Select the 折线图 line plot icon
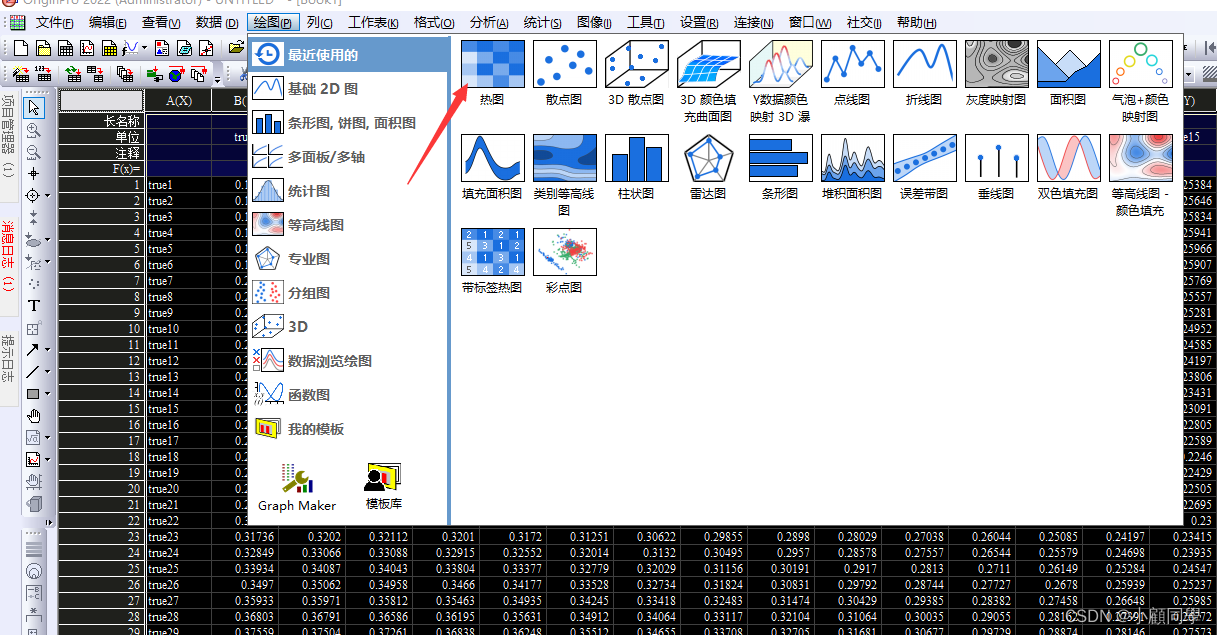 click(x=925, y=73)
